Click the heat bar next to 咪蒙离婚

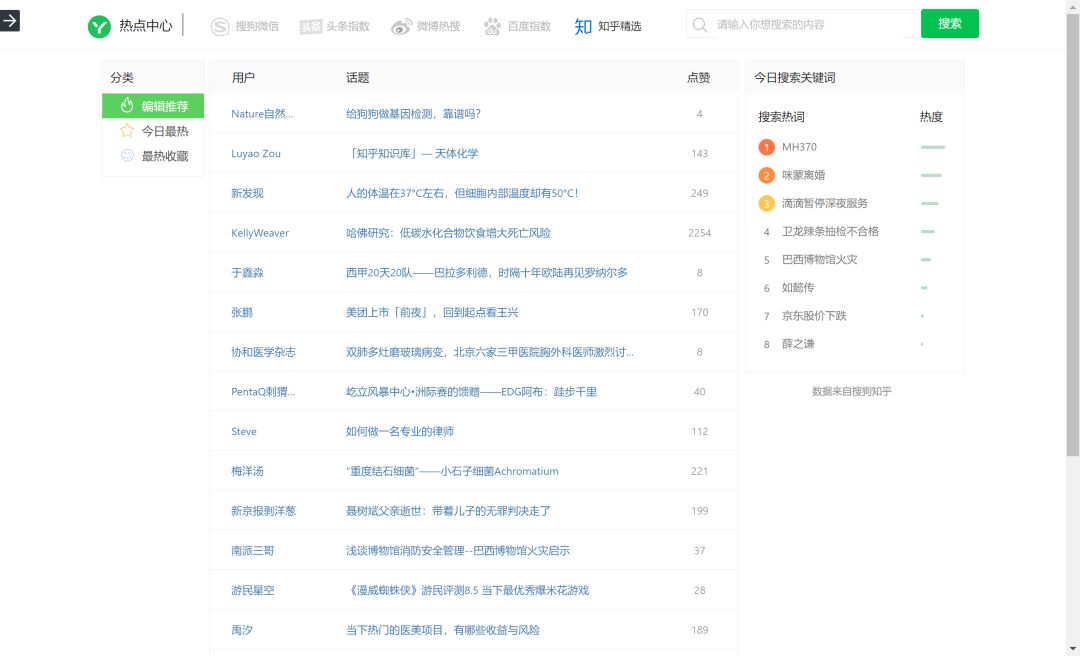(931, 175)
